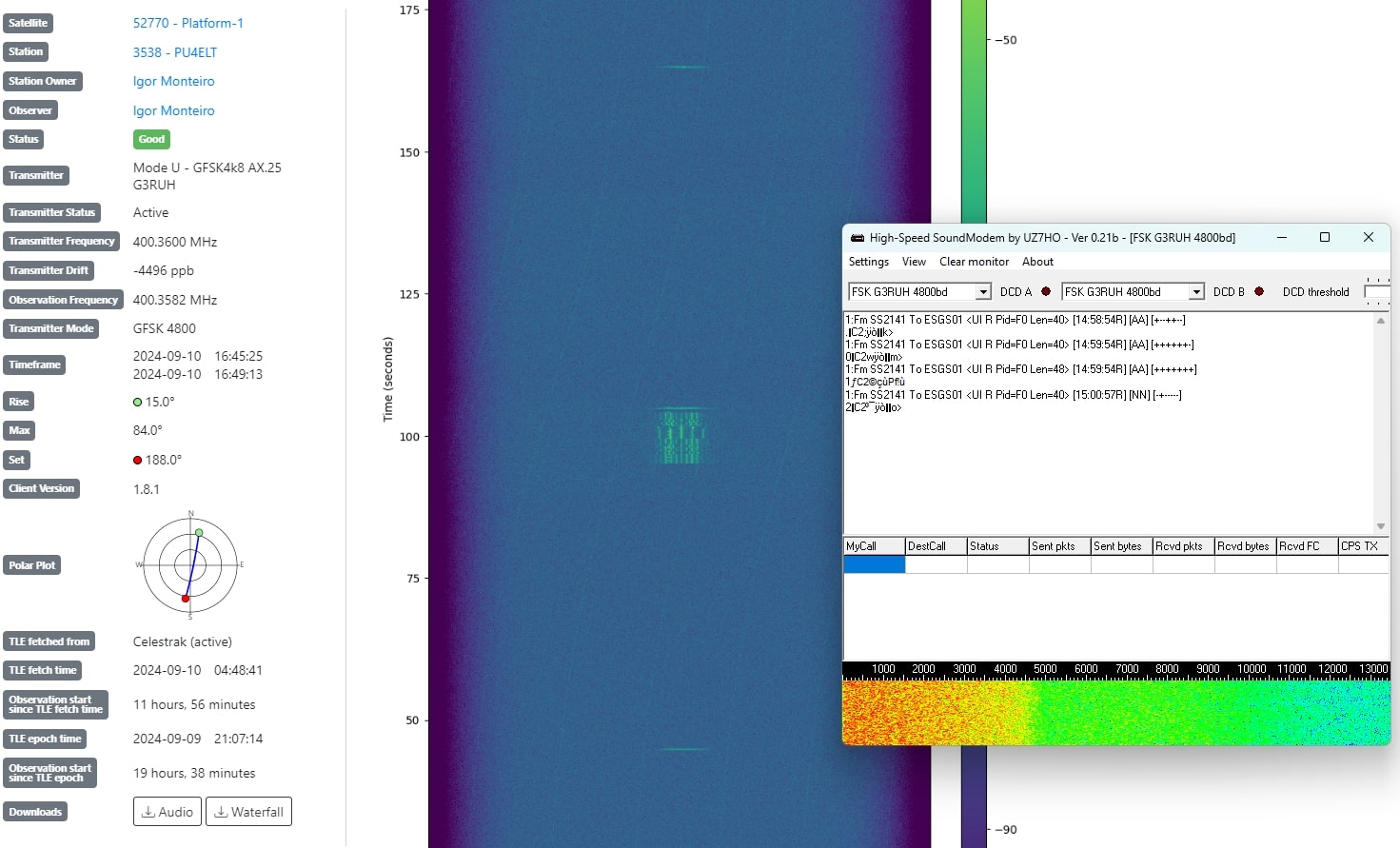
Task: Open Igor Monteiro link beside Observer
Action: pyautogui.click(x=174, y=110)
